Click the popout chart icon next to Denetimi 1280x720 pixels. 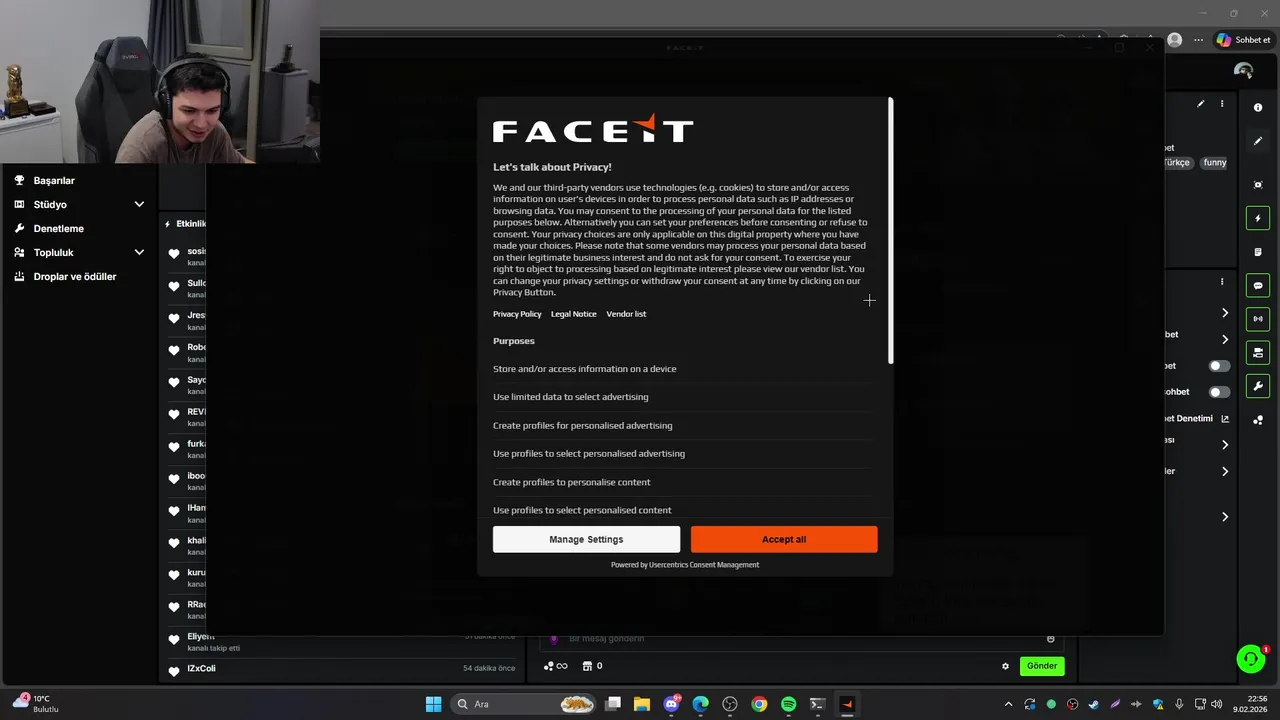point(1225,418)
